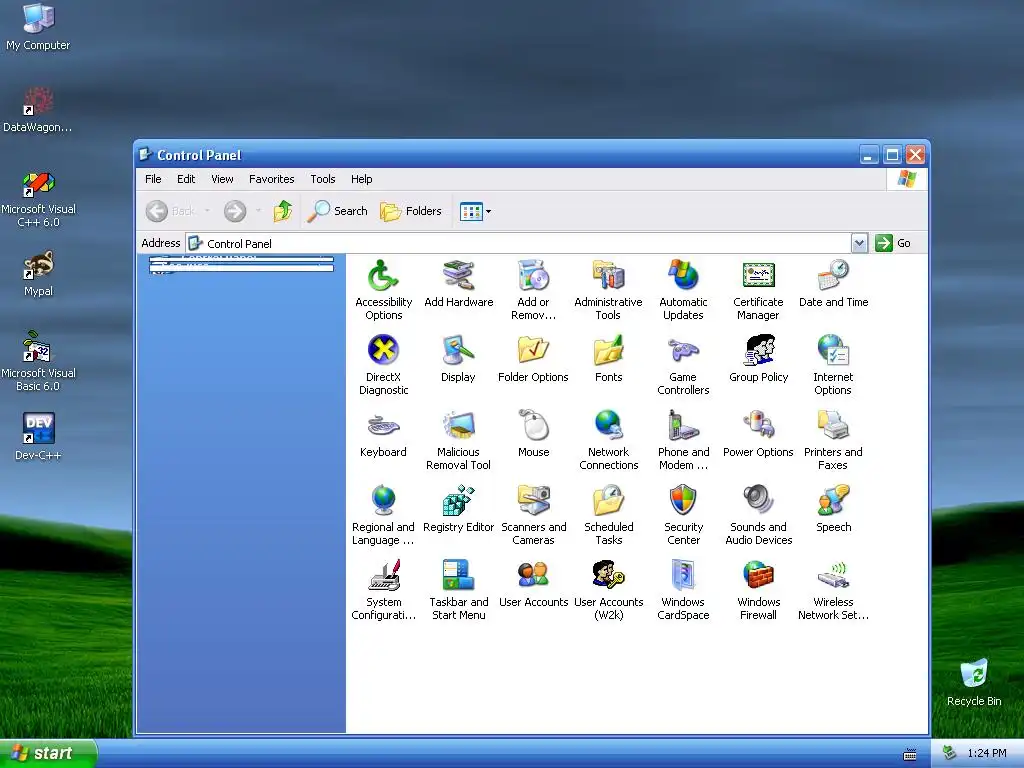Open the Help menu
1024x768 pixels.
pos(361,179)
